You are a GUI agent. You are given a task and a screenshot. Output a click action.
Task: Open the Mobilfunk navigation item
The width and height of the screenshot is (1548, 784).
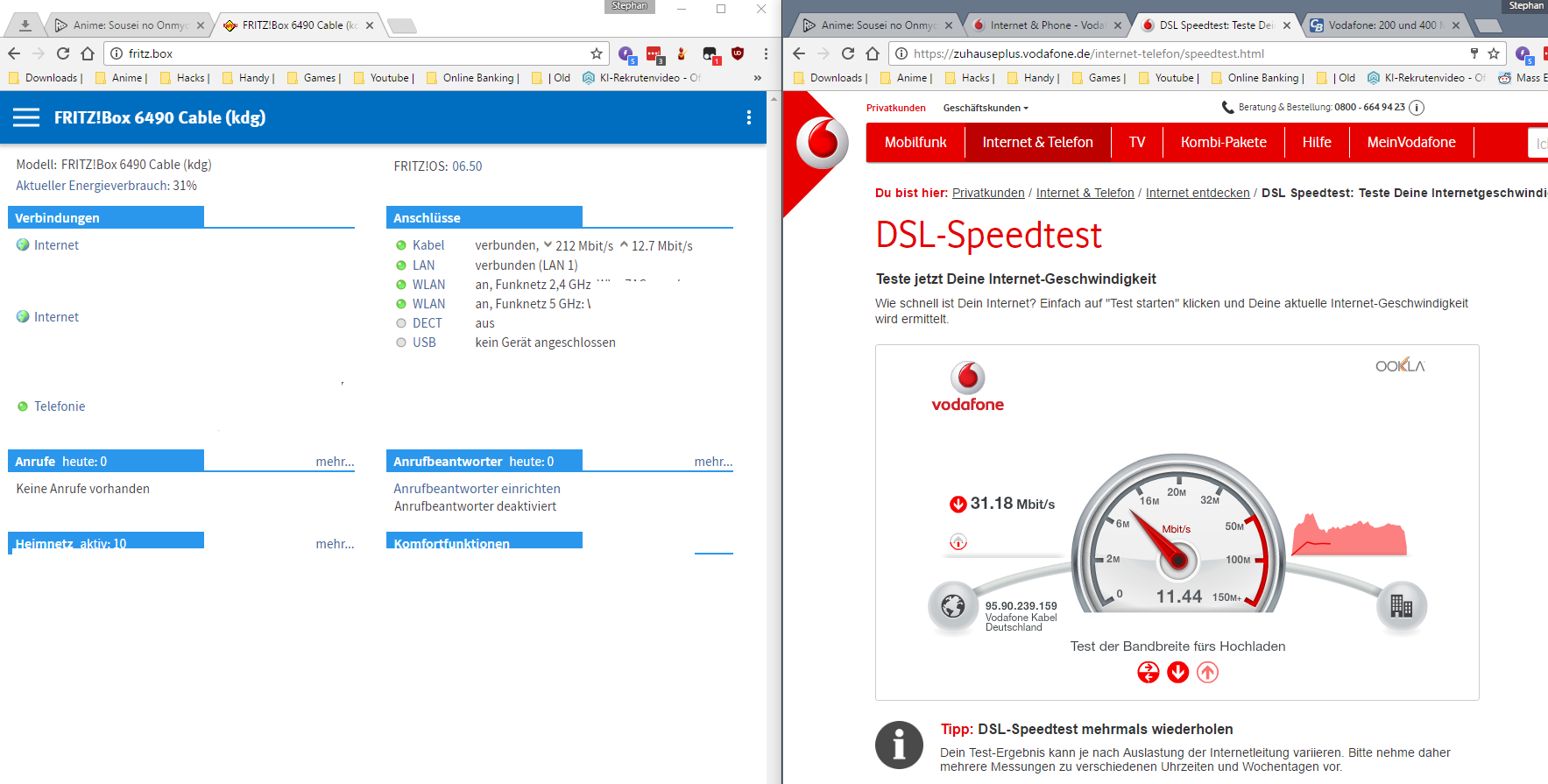click(915, 142)
